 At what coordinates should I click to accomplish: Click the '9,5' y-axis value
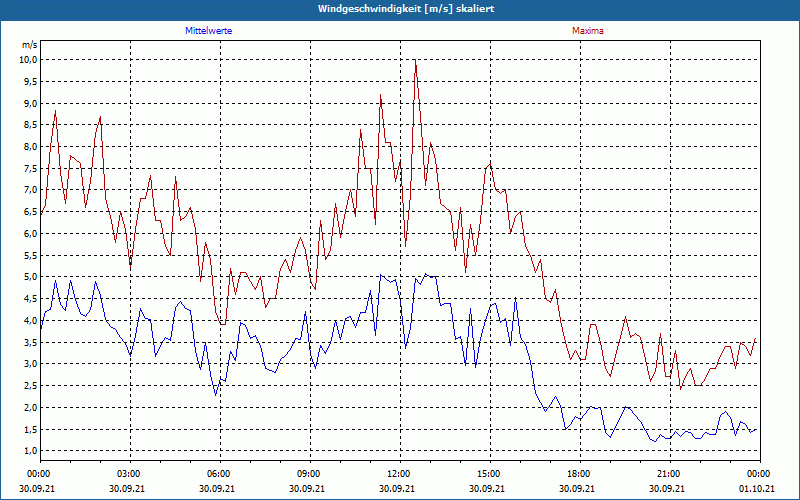pos(31,82)
